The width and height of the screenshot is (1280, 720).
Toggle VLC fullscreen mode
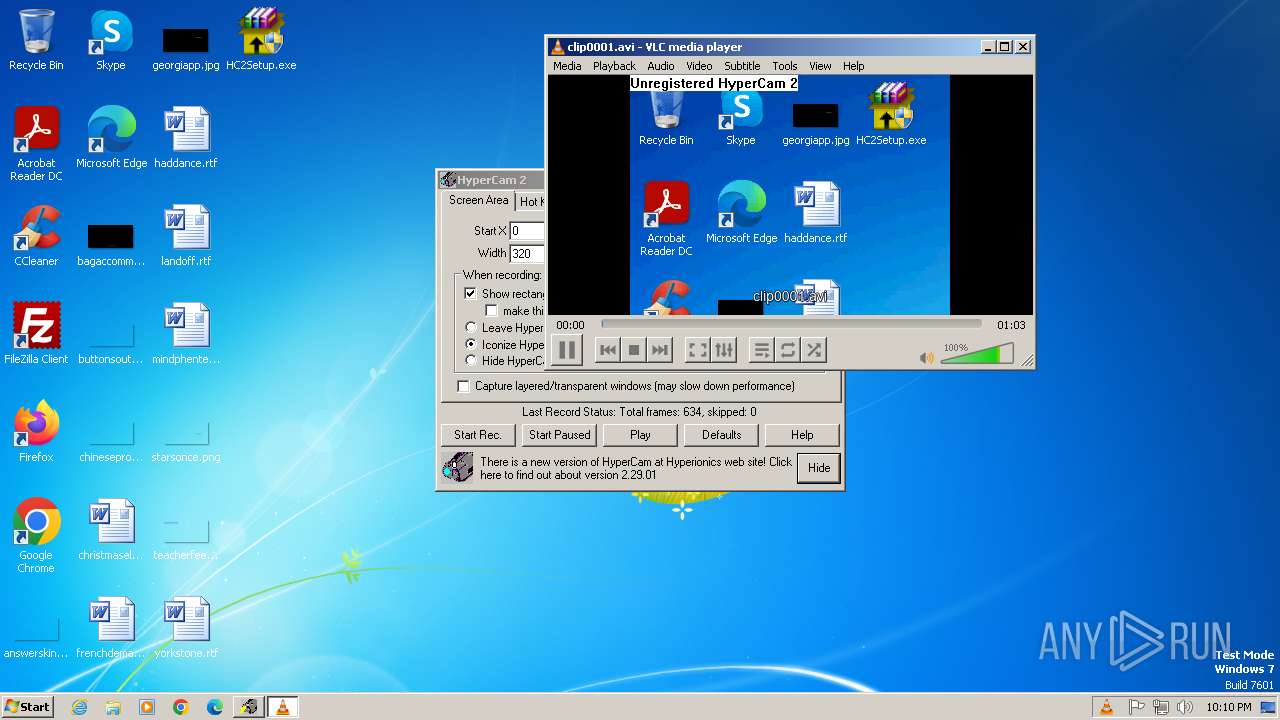[x=697, y=350]
